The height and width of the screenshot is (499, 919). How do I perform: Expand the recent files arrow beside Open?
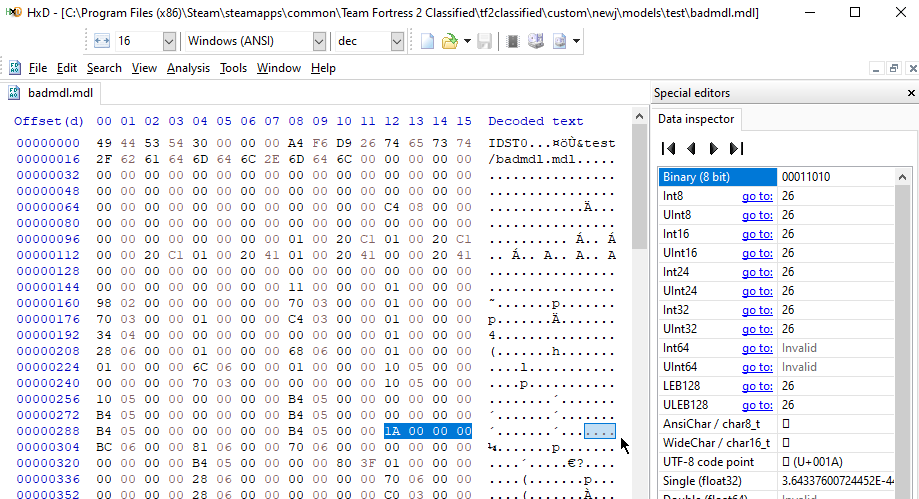[467, 41]
